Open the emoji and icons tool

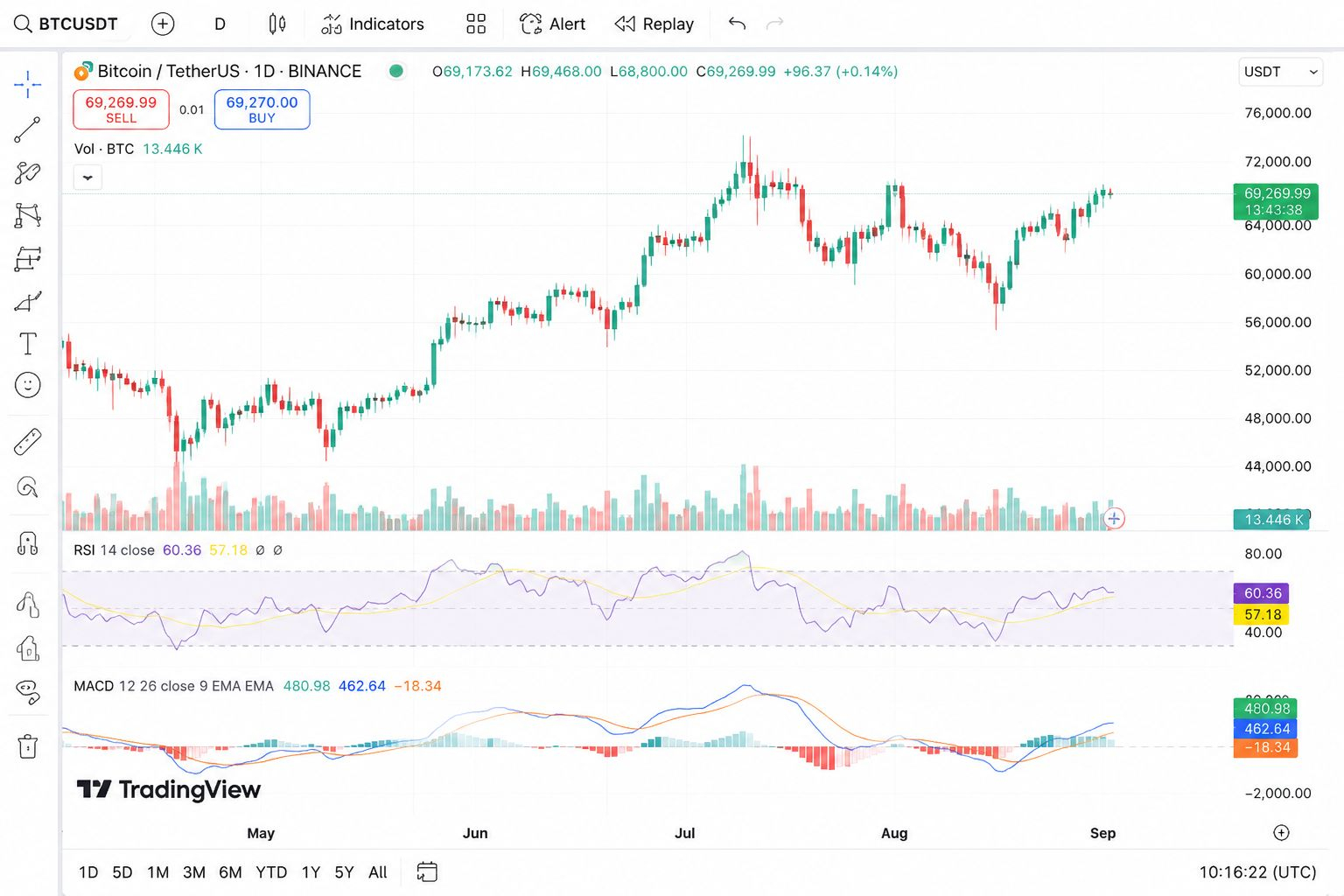(28, 385)
